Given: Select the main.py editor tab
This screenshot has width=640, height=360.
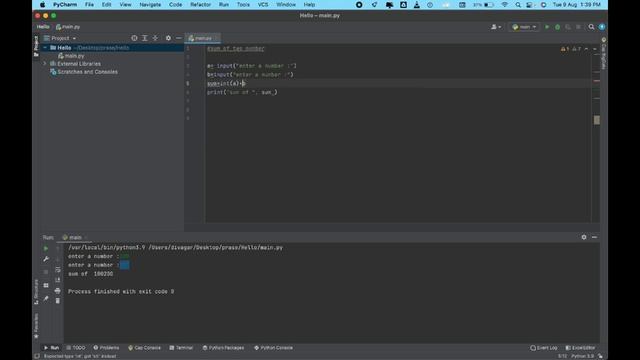Looking at the screenshot, I should [x=203, y=38].
